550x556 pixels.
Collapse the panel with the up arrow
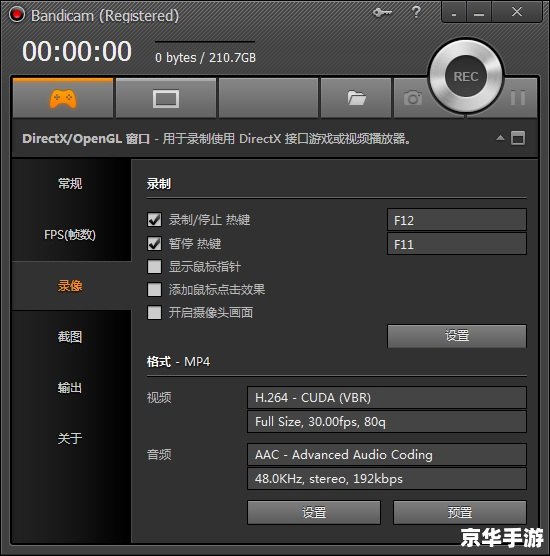click(500, 138)
